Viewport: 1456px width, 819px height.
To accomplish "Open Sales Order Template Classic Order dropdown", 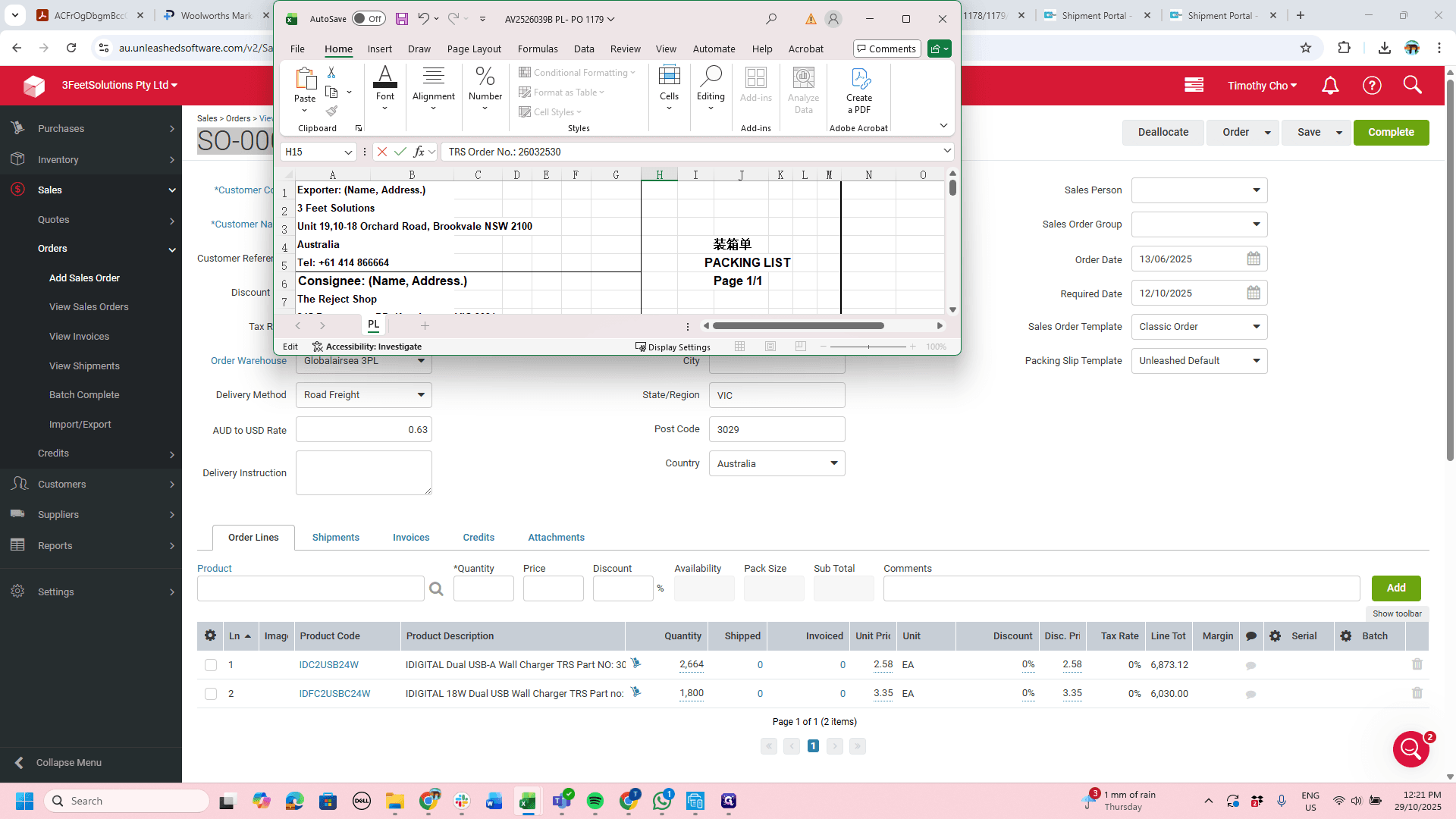I will pos(1199,327).
